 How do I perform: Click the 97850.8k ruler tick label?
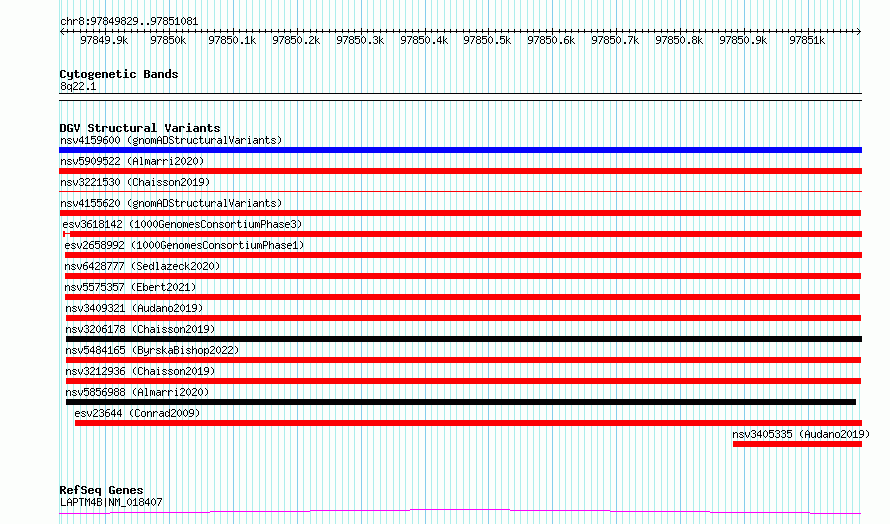pyautogui.click(x=679, y=41)
